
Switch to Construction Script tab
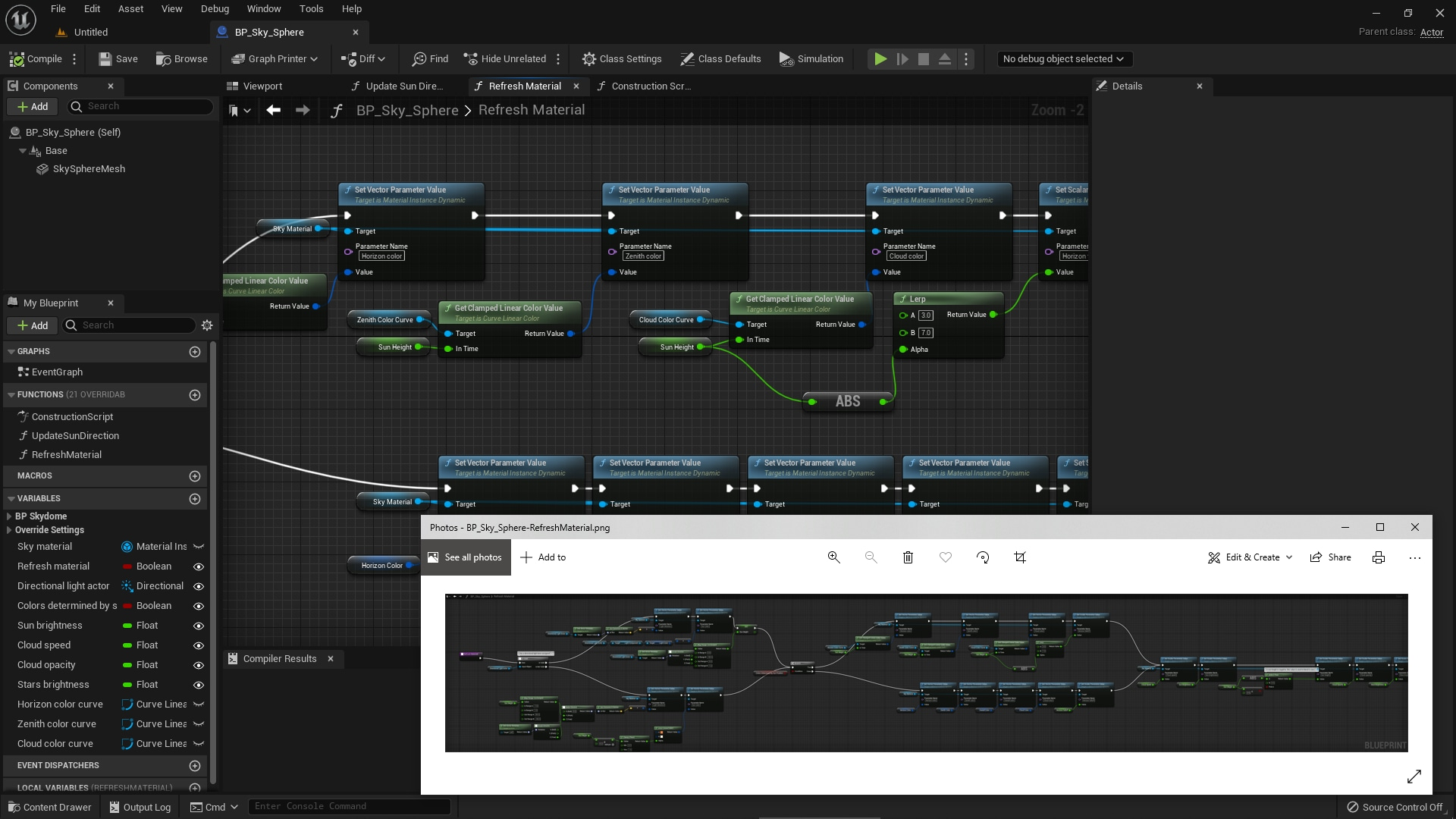tap(650, 86)
